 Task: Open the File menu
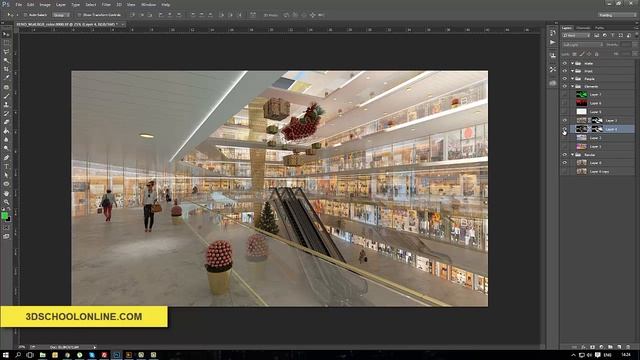click(x=18, y=4)
